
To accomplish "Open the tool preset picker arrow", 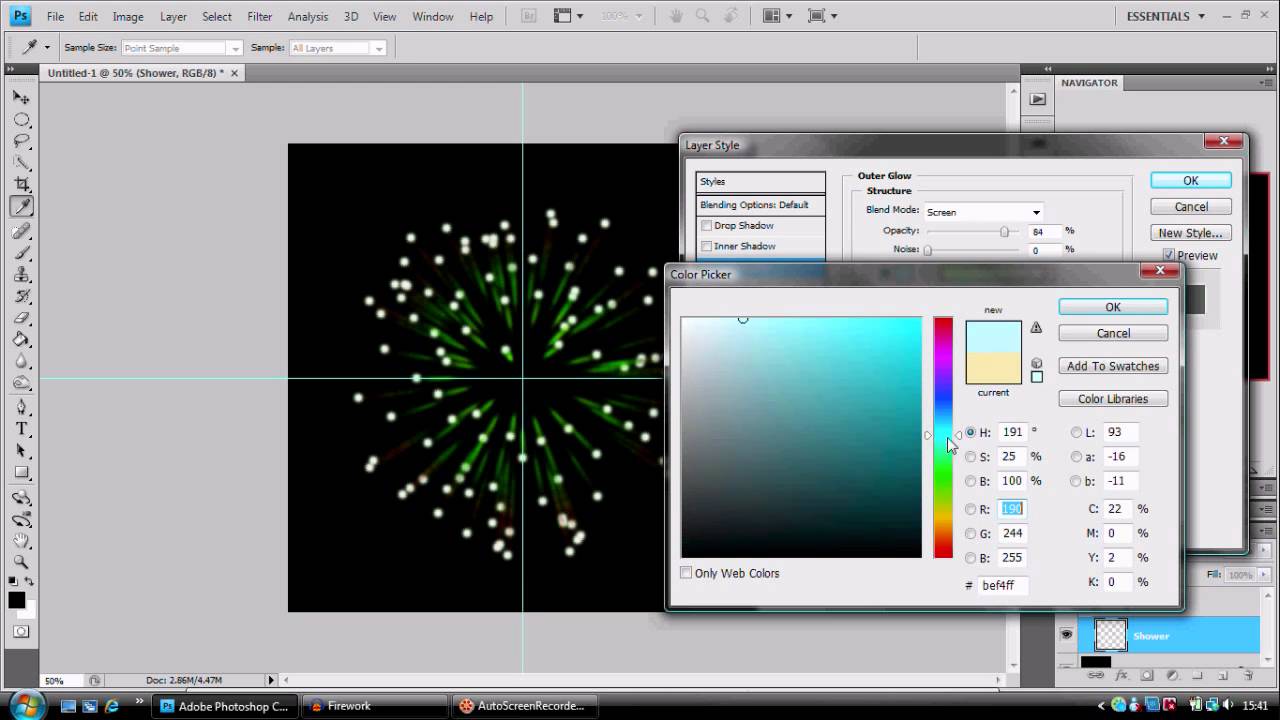I will pos(46,48).
